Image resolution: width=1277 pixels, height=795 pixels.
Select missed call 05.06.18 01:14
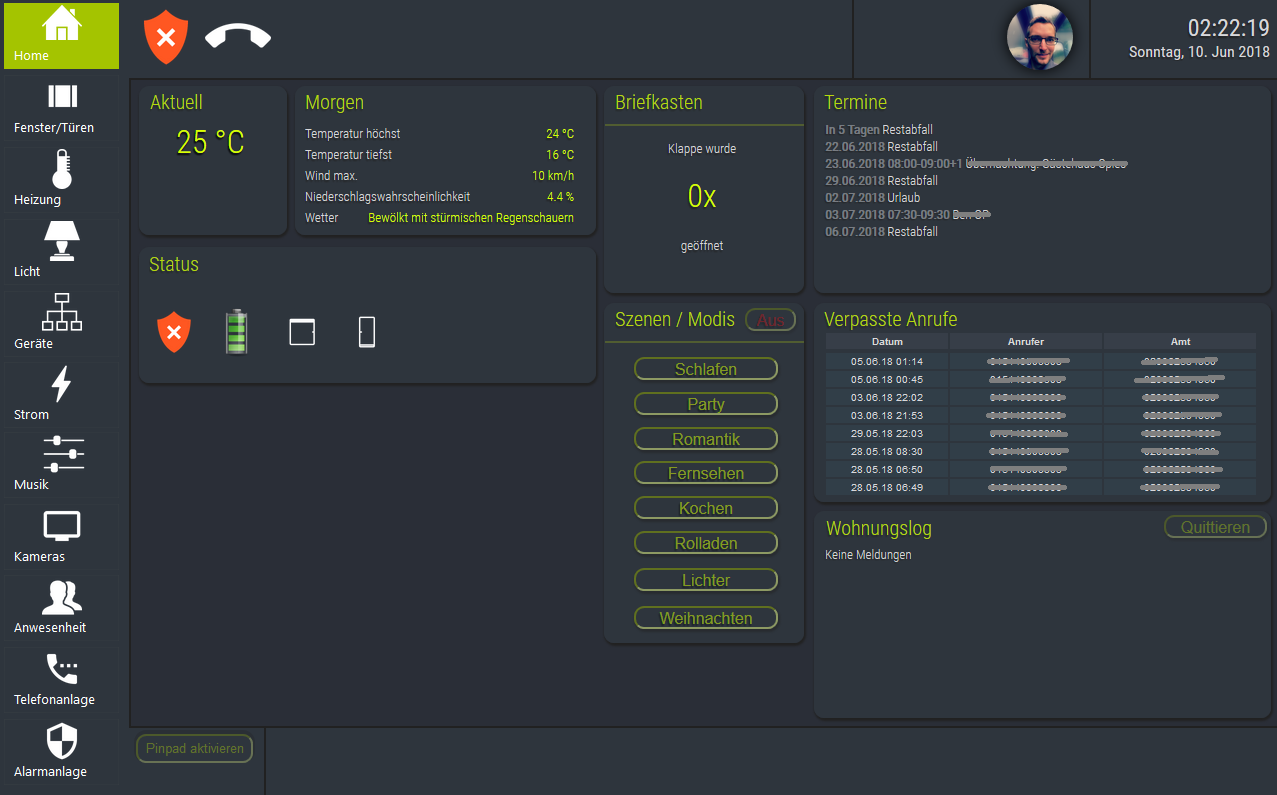(1041, 361)
